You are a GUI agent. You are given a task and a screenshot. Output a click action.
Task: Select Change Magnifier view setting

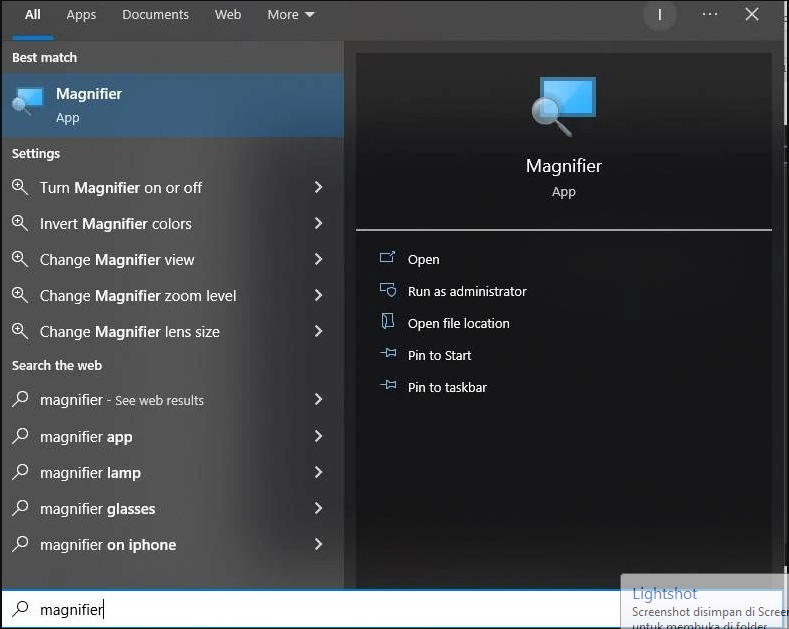[173, 259]
